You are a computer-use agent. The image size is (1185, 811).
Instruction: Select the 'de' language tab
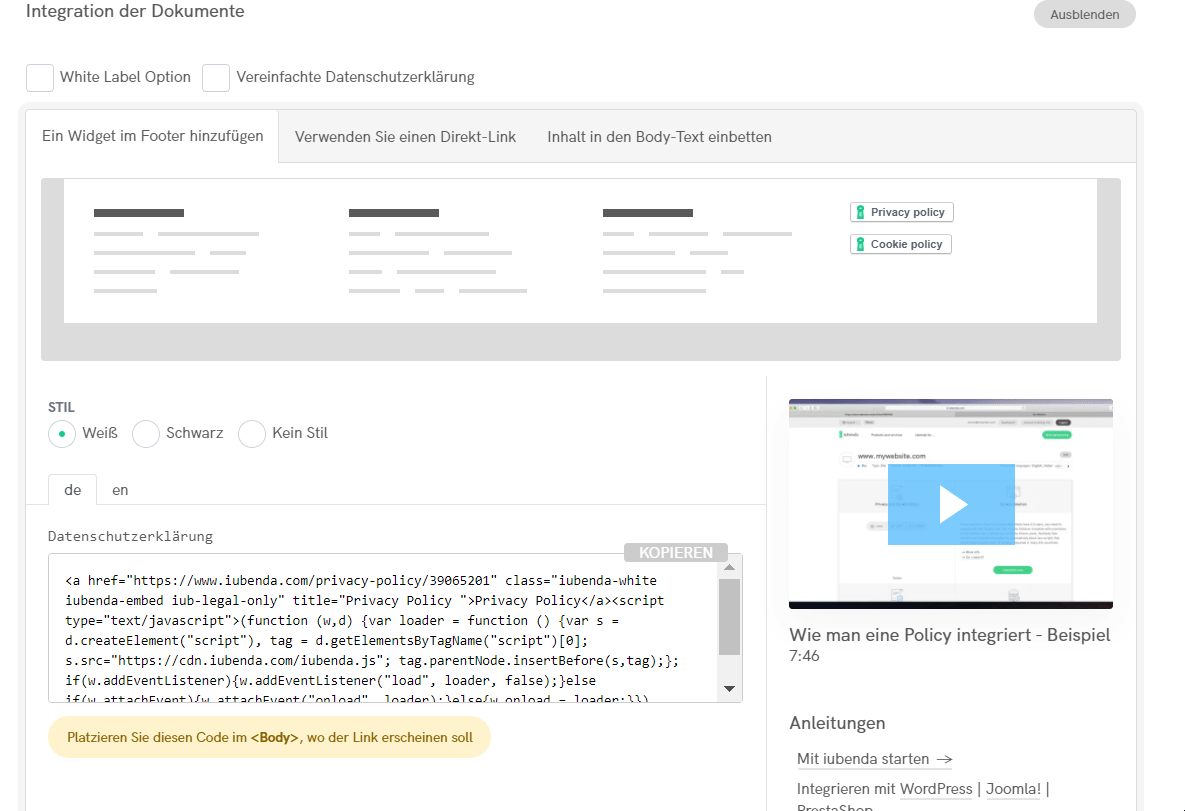click(x=72, y=490)
